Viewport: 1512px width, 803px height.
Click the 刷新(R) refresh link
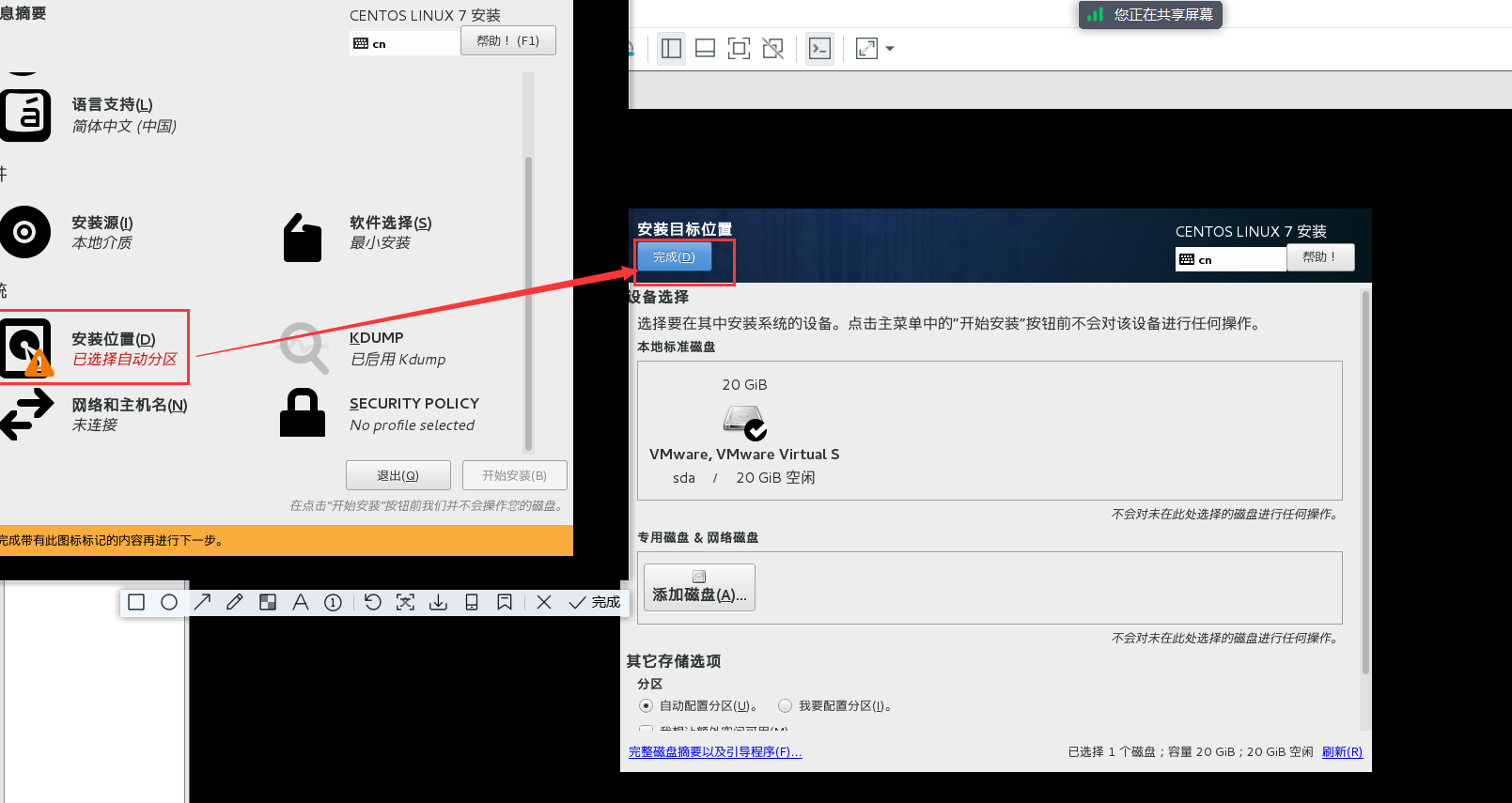point(1342,751)
